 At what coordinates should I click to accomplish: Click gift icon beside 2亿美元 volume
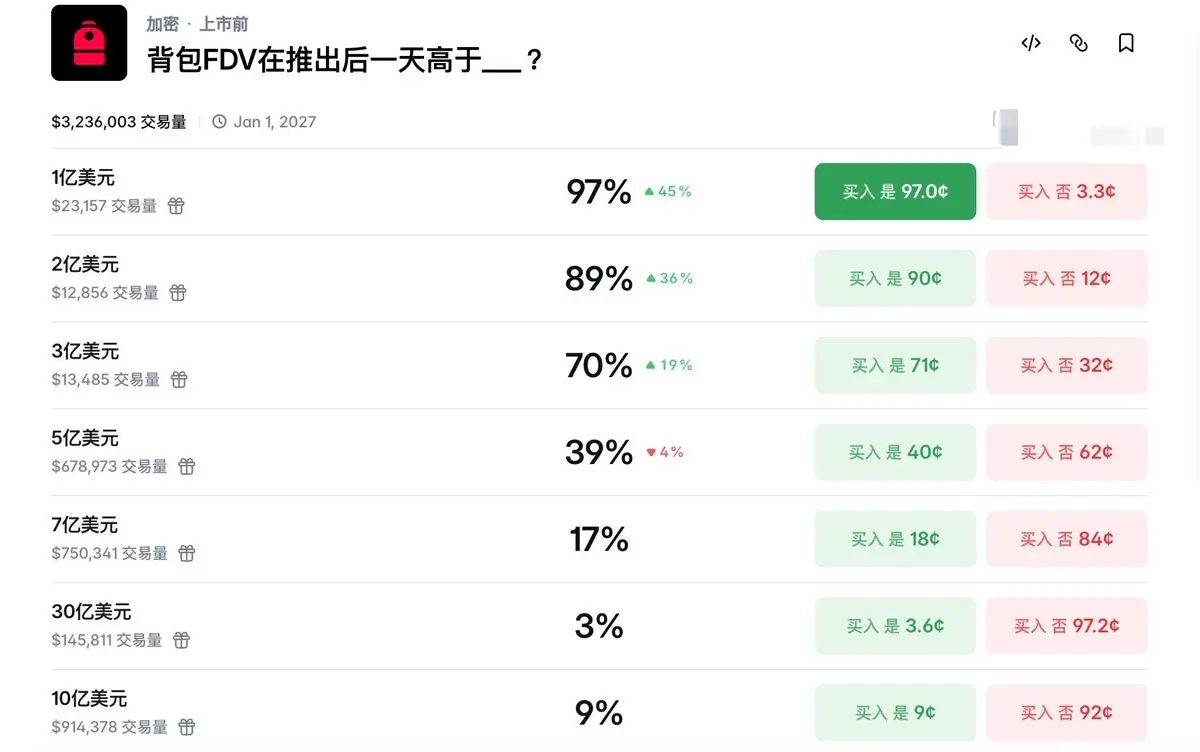coord(178,293)
